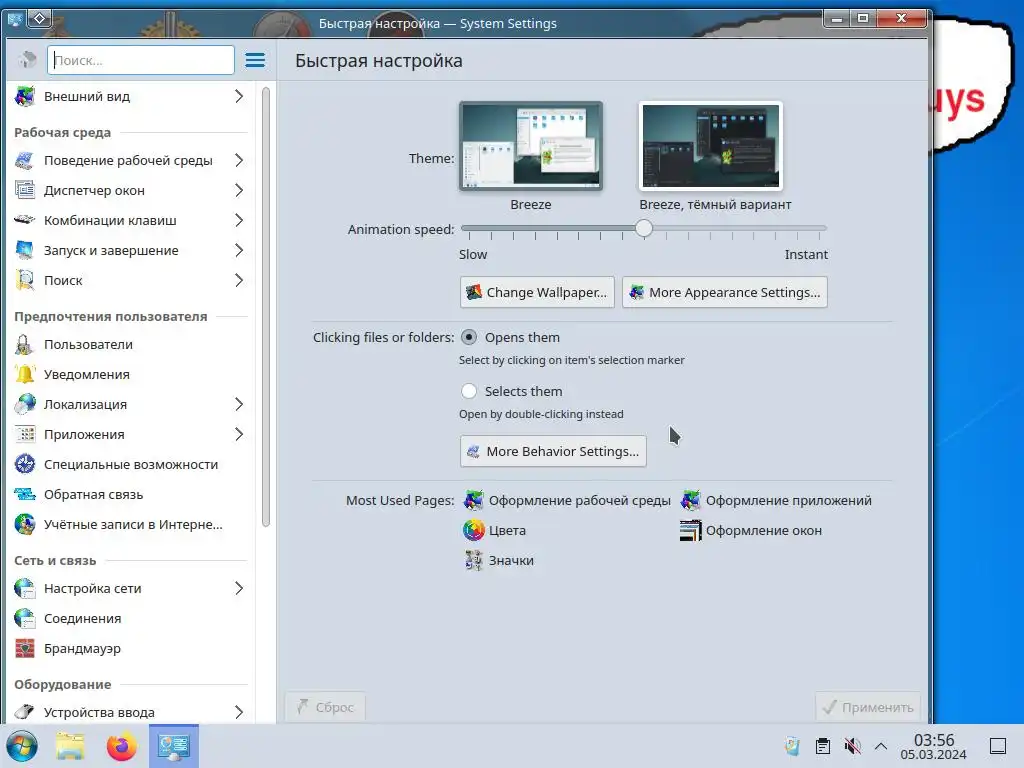This screenshot has width=1024, height=768.
Task: Click the muted volume tray icon
Action: tap(852, 746)
